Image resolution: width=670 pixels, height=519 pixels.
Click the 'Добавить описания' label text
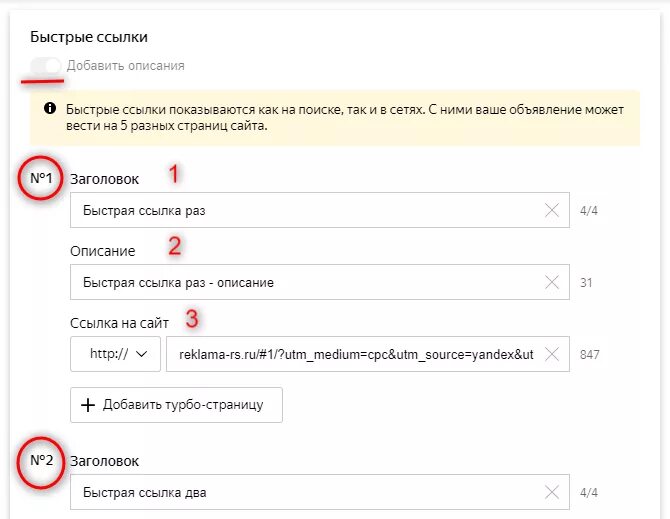[x=126, y=66]
